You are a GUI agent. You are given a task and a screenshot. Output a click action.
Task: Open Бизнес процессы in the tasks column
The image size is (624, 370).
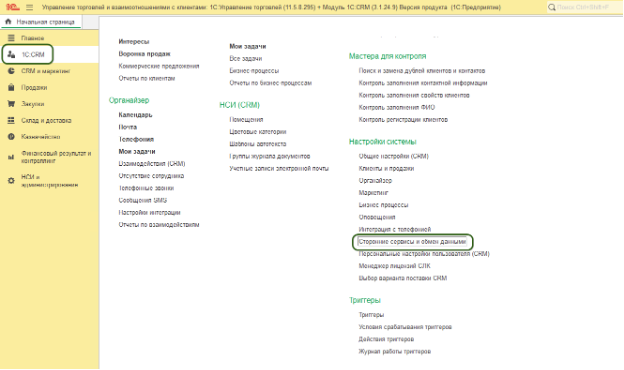(x=254, y=71)
